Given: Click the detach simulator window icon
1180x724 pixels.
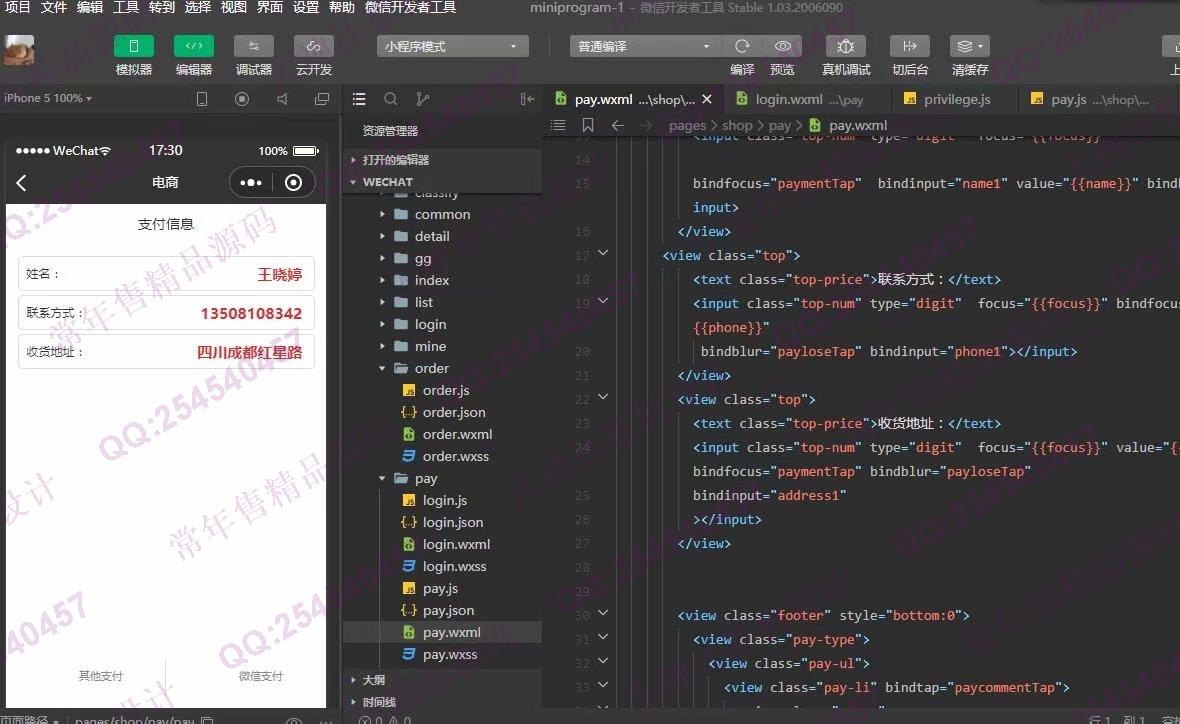Looking at the screenshot, I should (322, 99).
